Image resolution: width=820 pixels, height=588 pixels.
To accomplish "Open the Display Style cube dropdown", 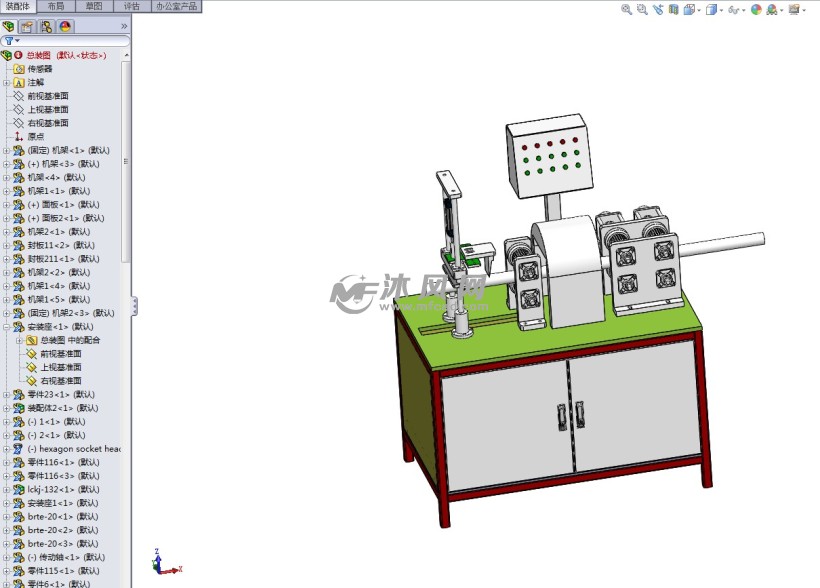I will click(711, 9).
